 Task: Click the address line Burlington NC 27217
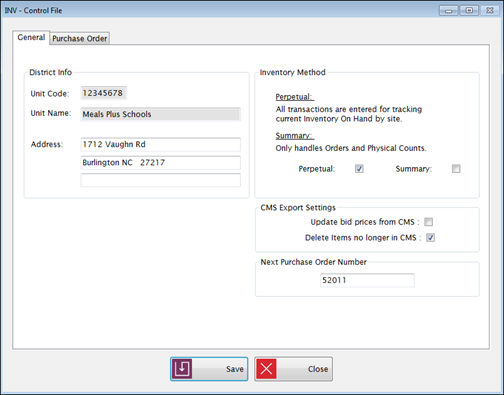click(160, 163)
